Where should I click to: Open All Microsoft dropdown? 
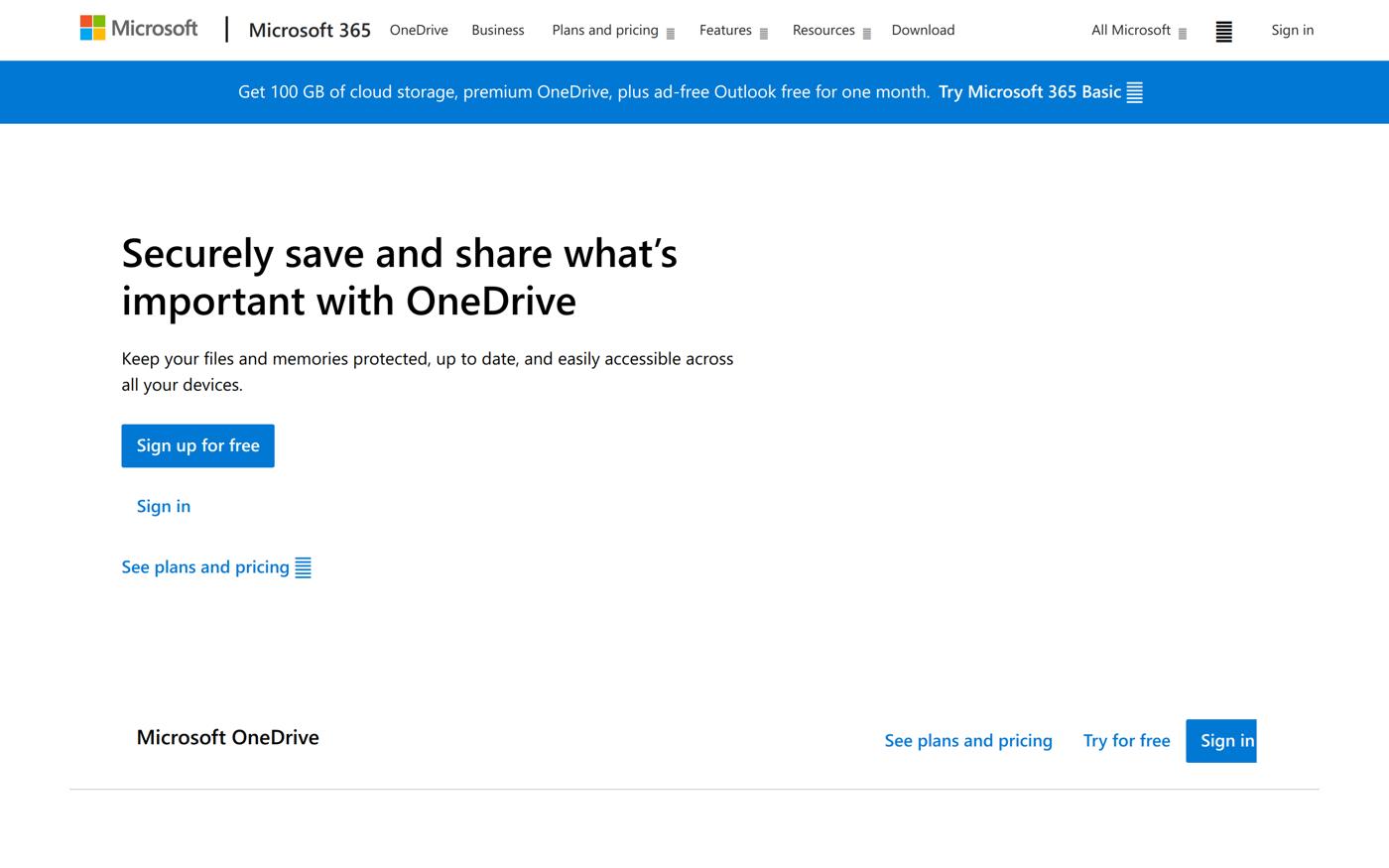coord(1139,31)
